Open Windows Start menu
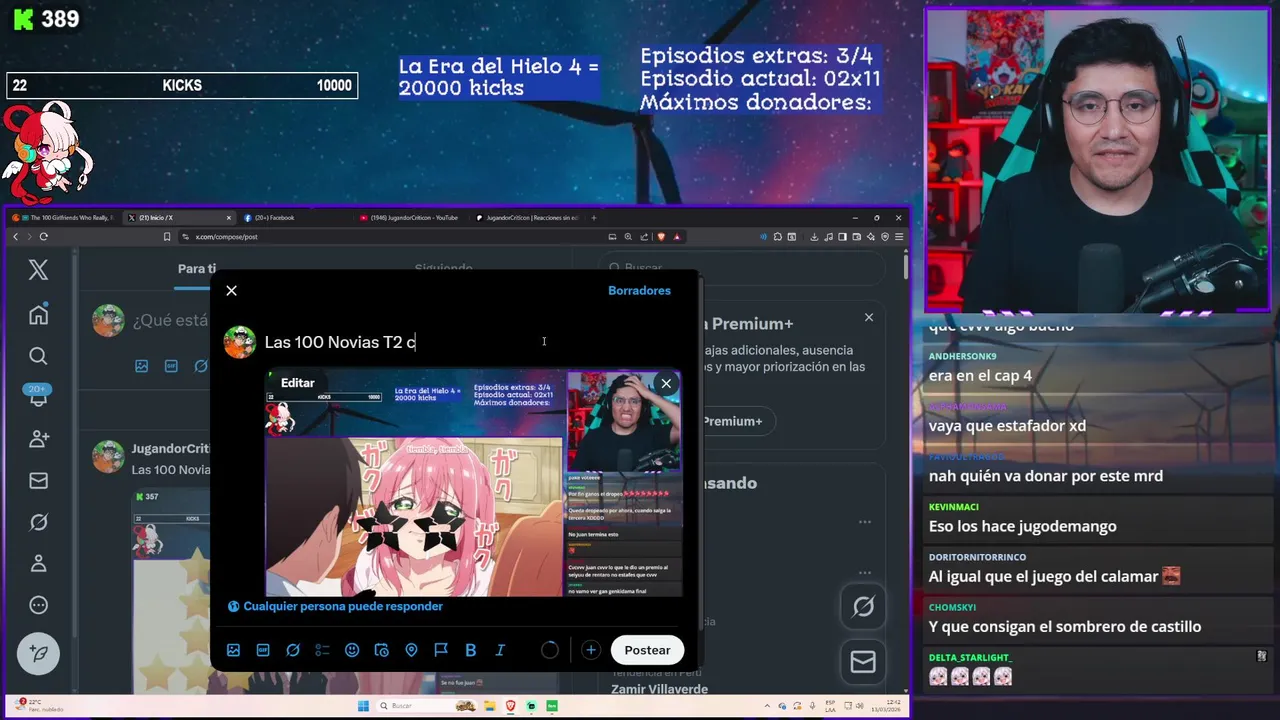 tap(364, 706)
